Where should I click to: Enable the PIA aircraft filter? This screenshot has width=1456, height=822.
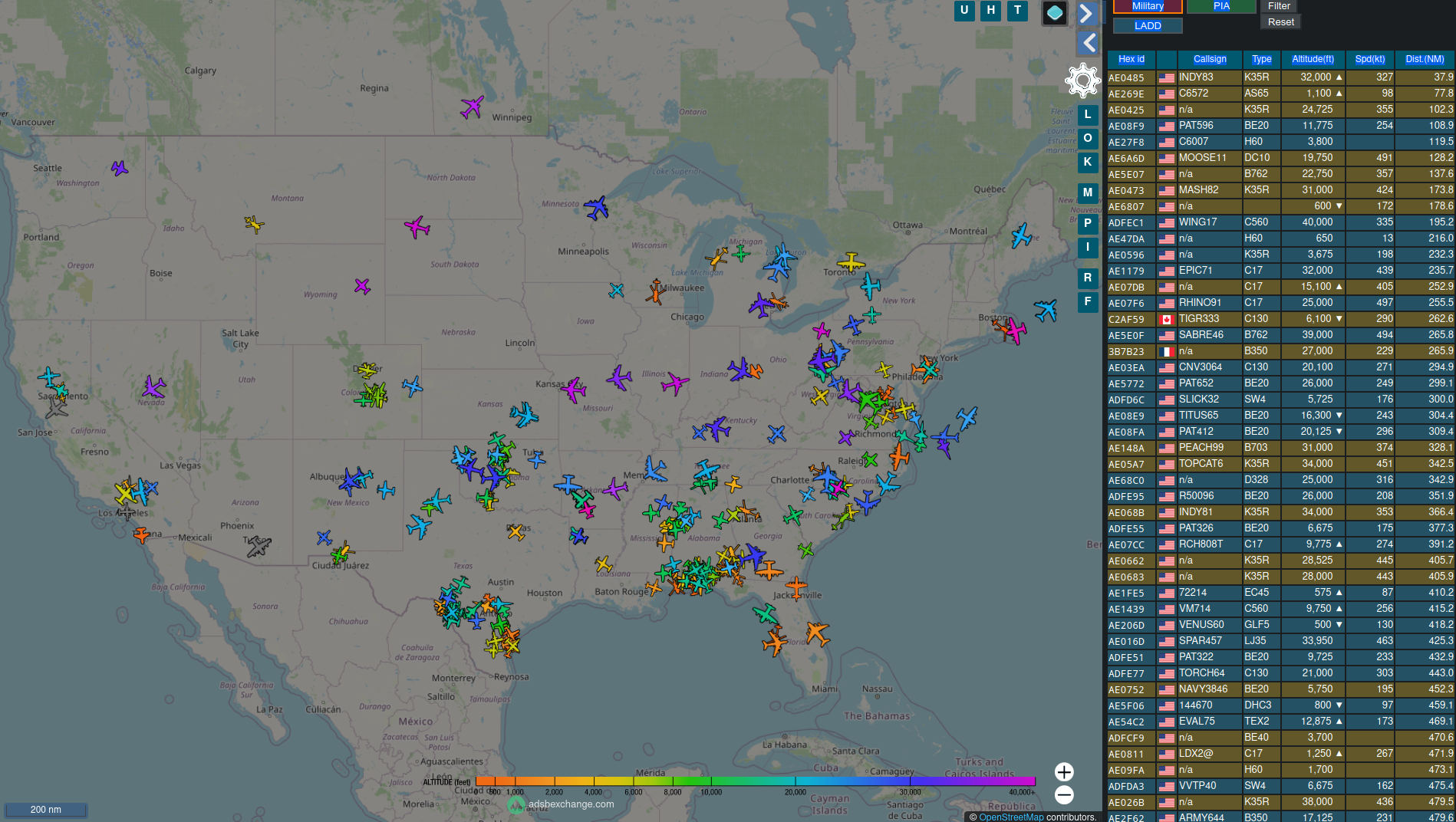pyautogui.click(x=1221, y=6)
